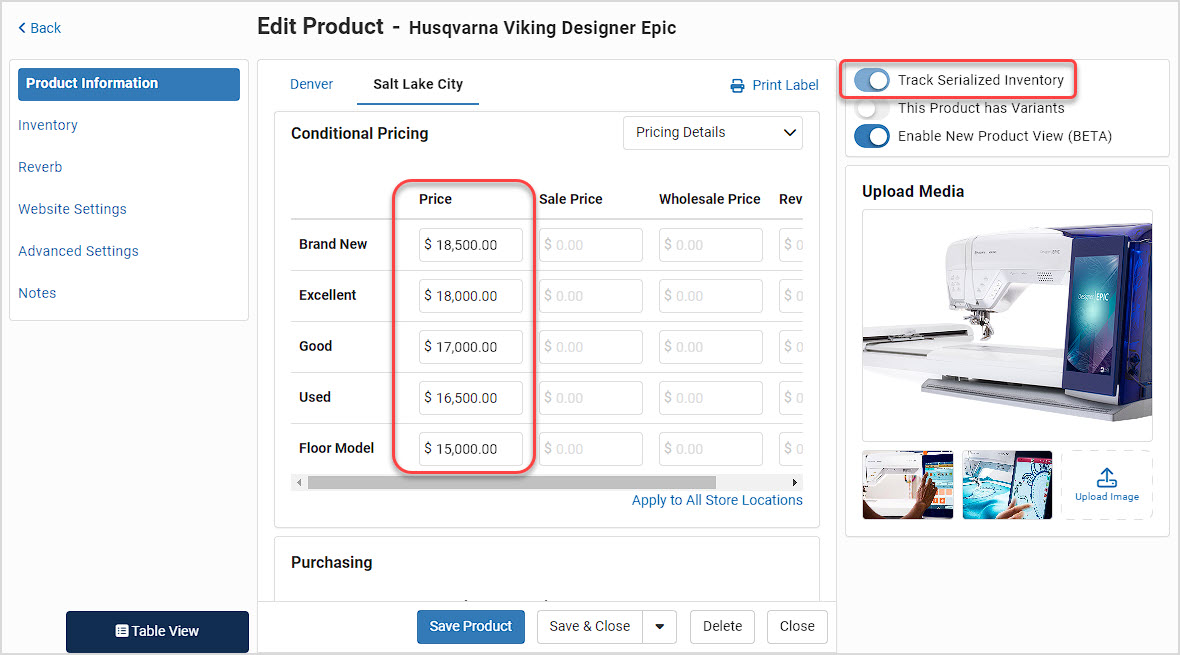Image resolution: width=1180 pixels, height=655 pixels.
Task: Click the Floor Model wholesale price field
Action: point(710,449)
